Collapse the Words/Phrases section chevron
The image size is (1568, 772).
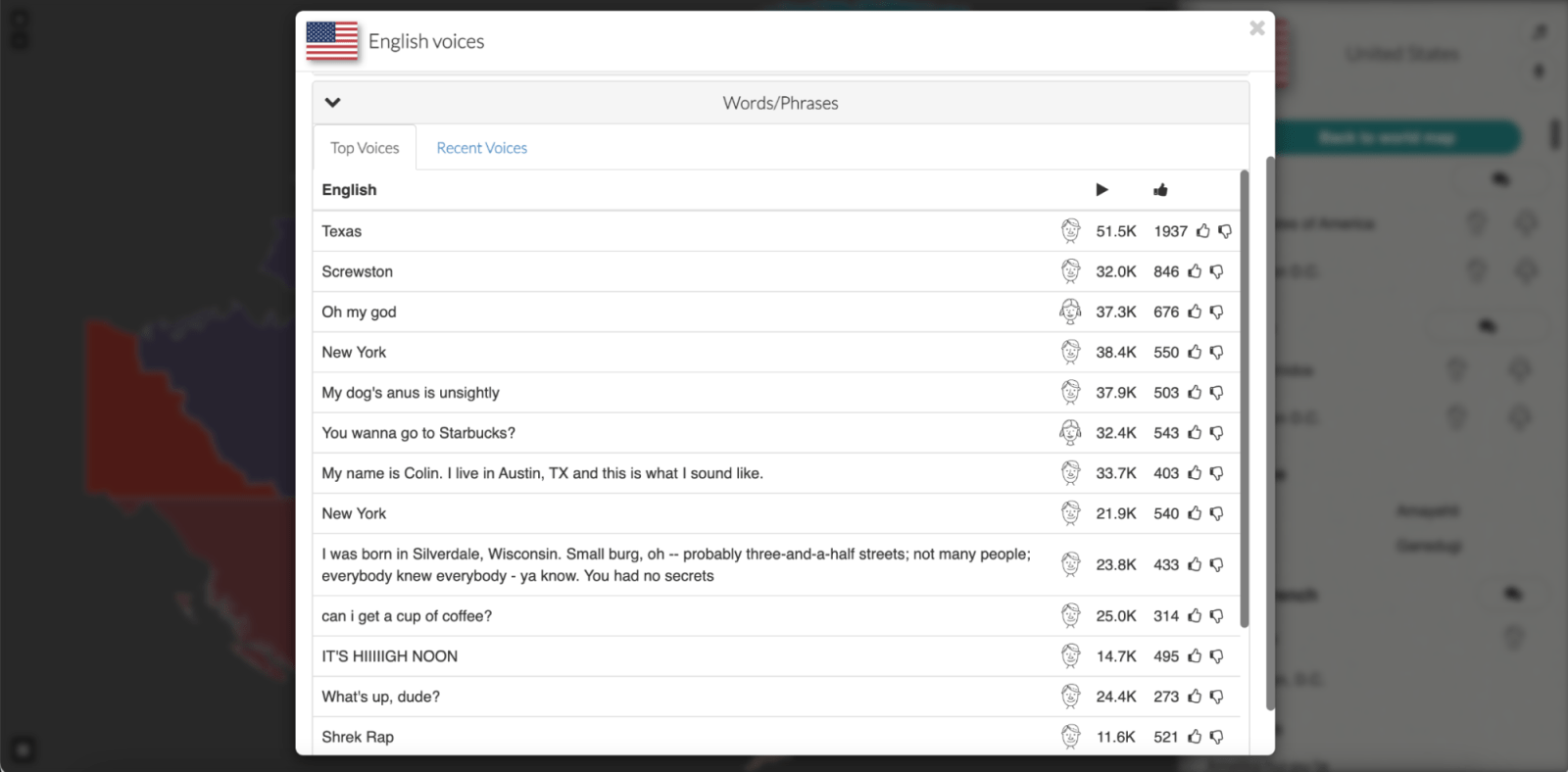[333, 103]
